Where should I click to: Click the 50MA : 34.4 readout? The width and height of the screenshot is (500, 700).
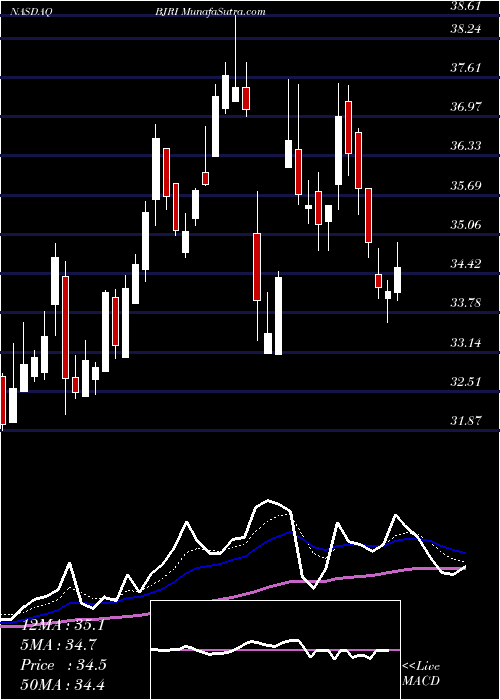(x=63, y=684)
